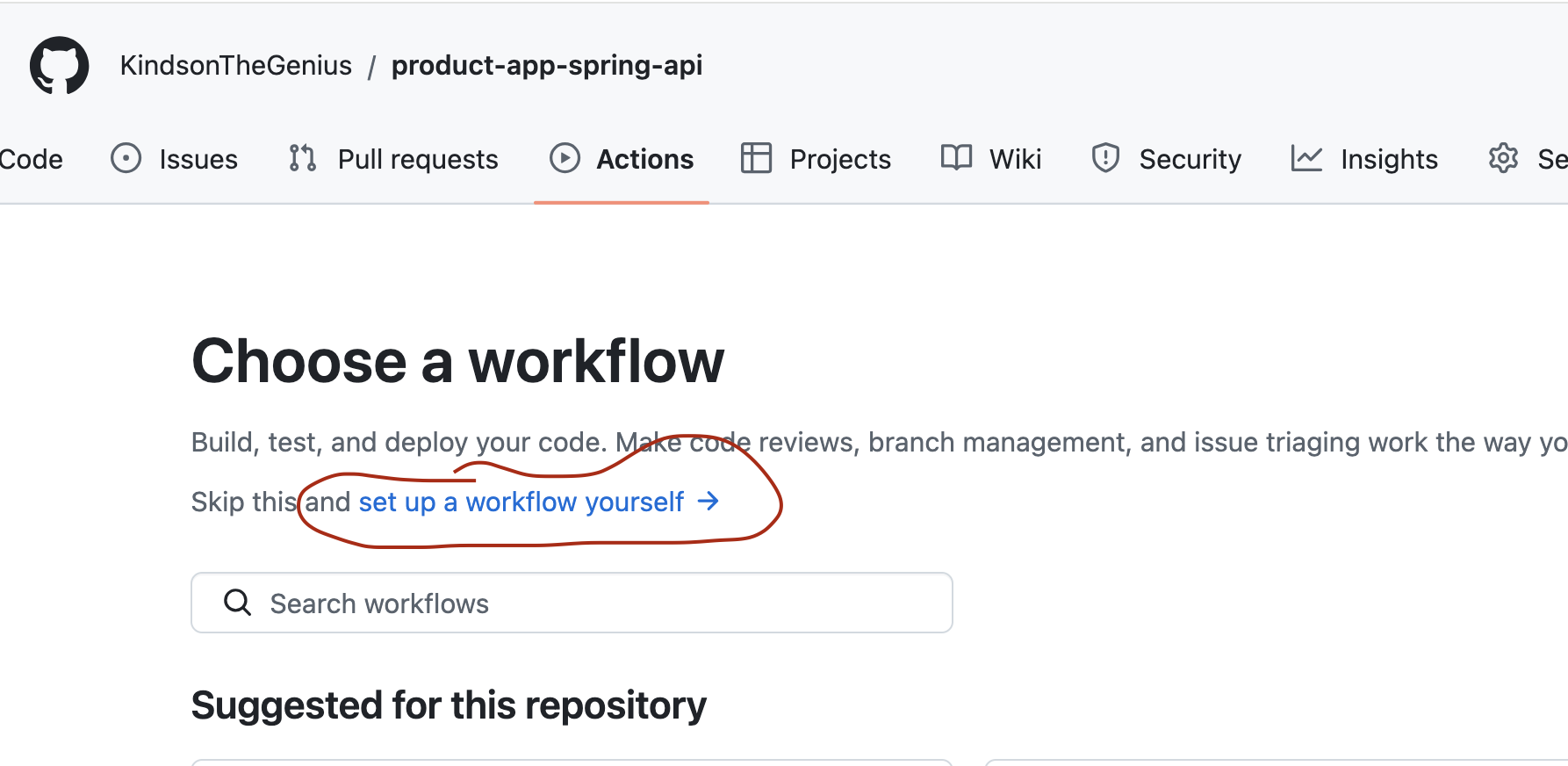1568x766 pixels.
Task: Click the Pull requests branch icon
Action: point(302,158)
